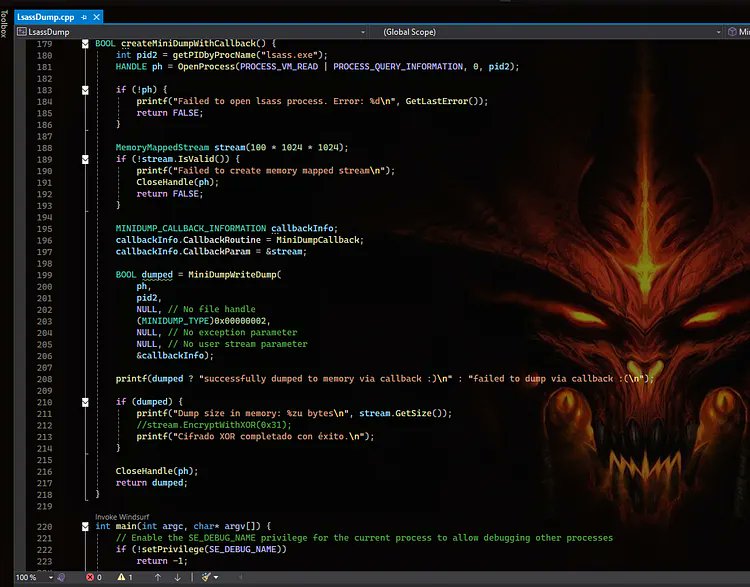
Task: Show the warnings via yellow warning icon
Action: click(125, 577)
